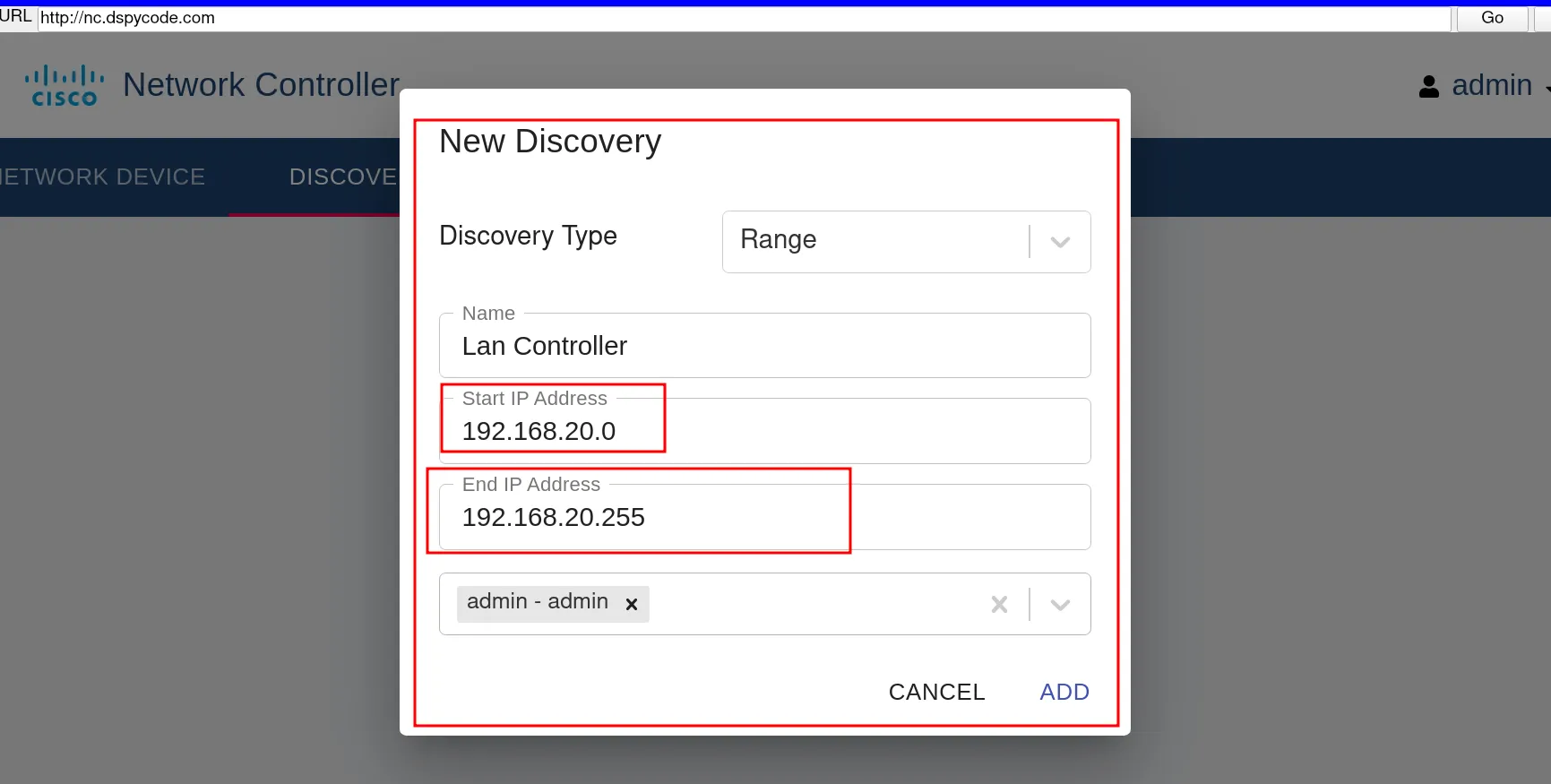Click the Network Controller title

(261, 85)
